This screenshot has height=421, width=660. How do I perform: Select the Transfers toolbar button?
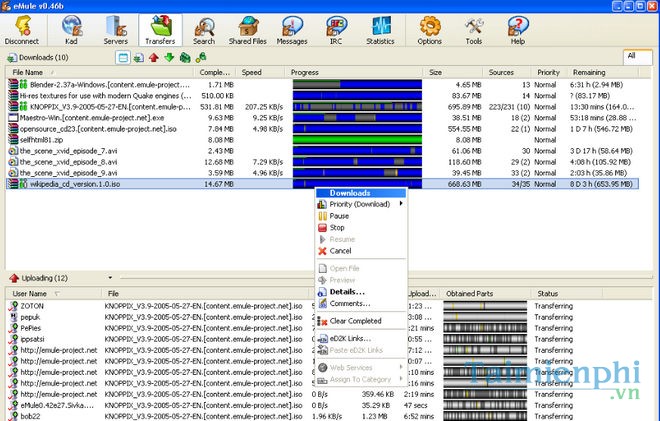160,30
